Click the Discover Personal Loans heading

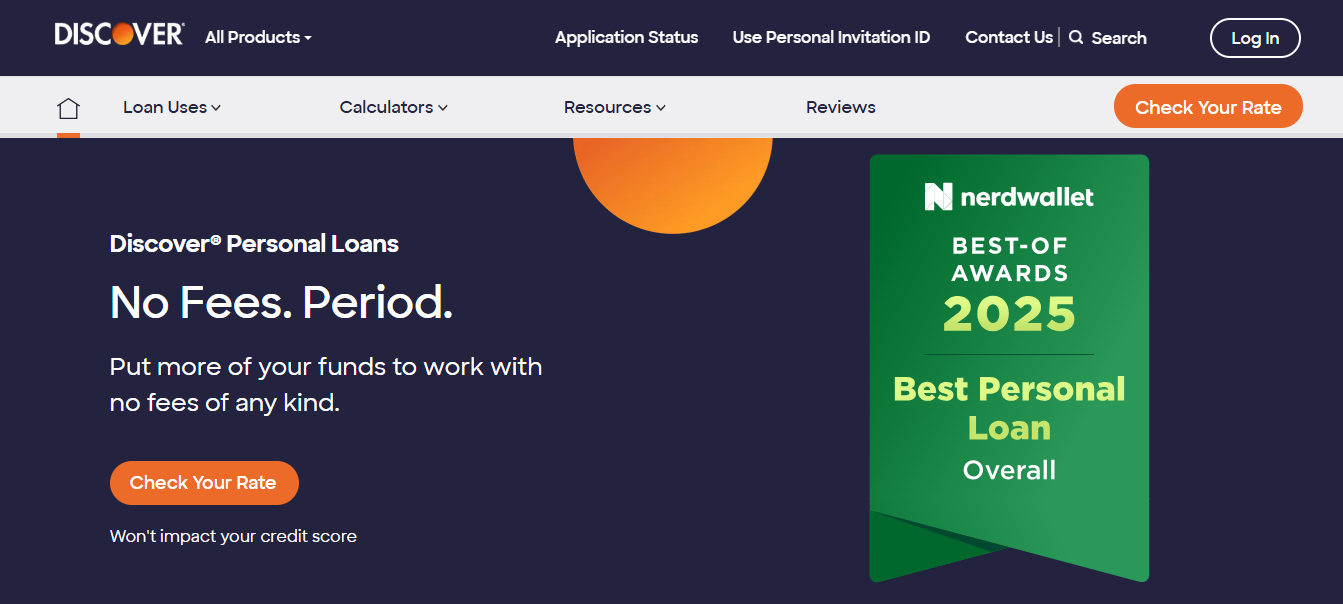(x=254, y=244)
